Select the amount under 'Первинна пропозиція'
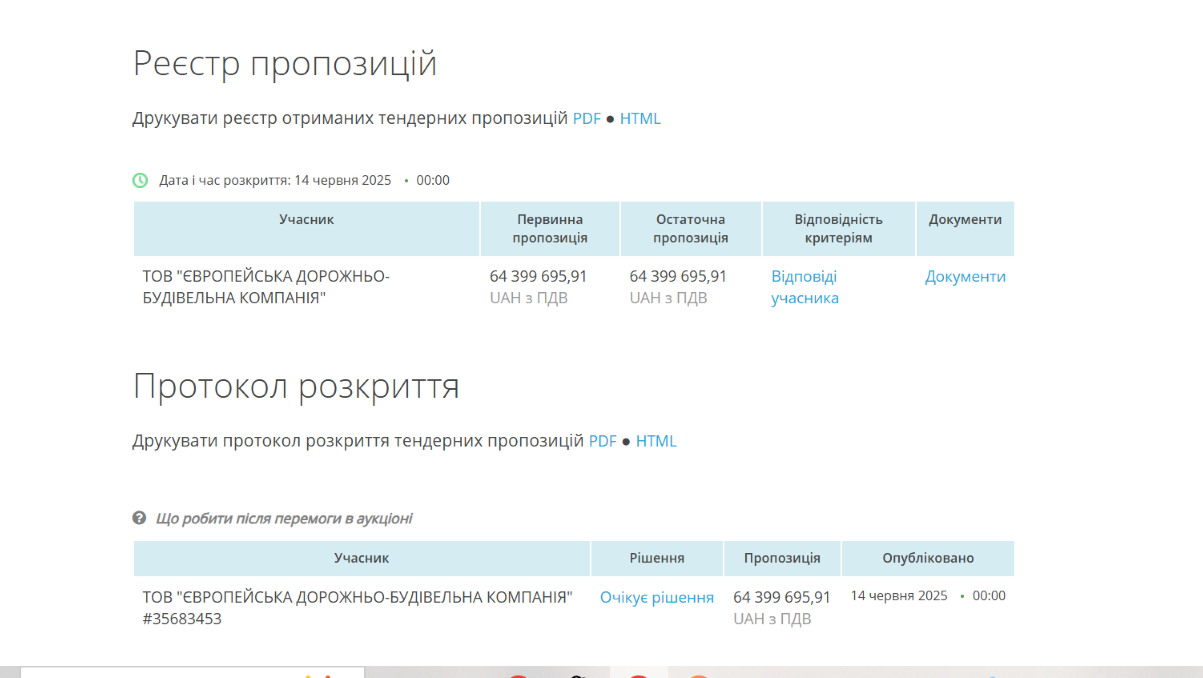 [539, 277]
